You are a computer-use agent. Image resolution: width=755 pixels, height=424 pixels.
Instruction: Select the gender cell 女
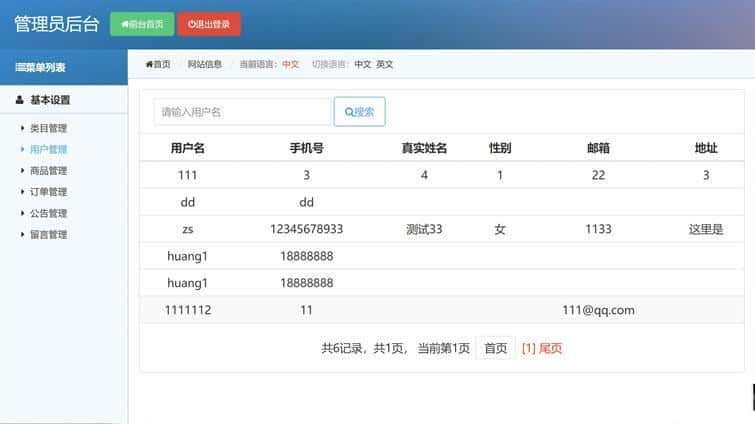500,230
